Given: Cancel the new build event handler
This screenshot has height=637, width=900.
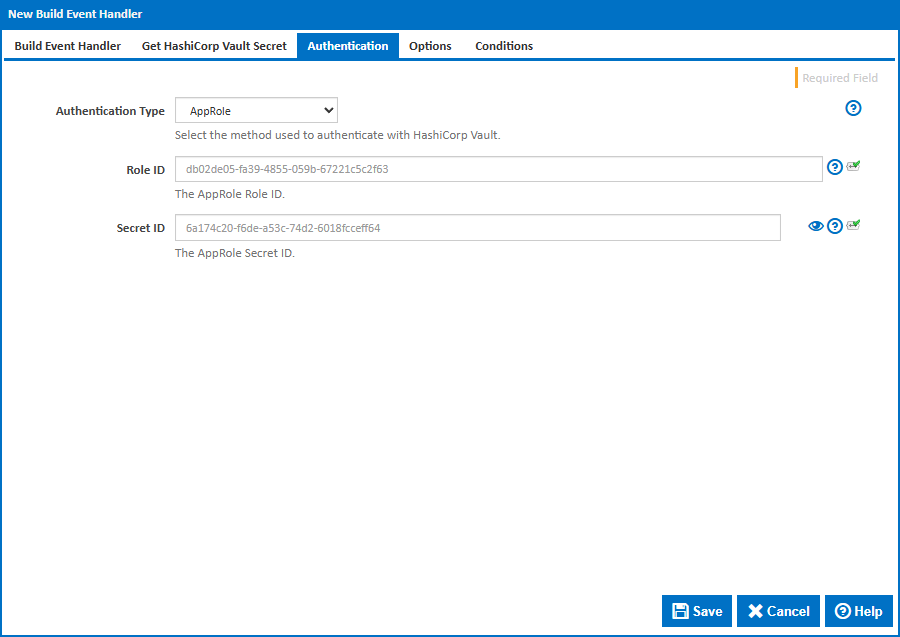Looking at the screenshot, I should point(778,611).
